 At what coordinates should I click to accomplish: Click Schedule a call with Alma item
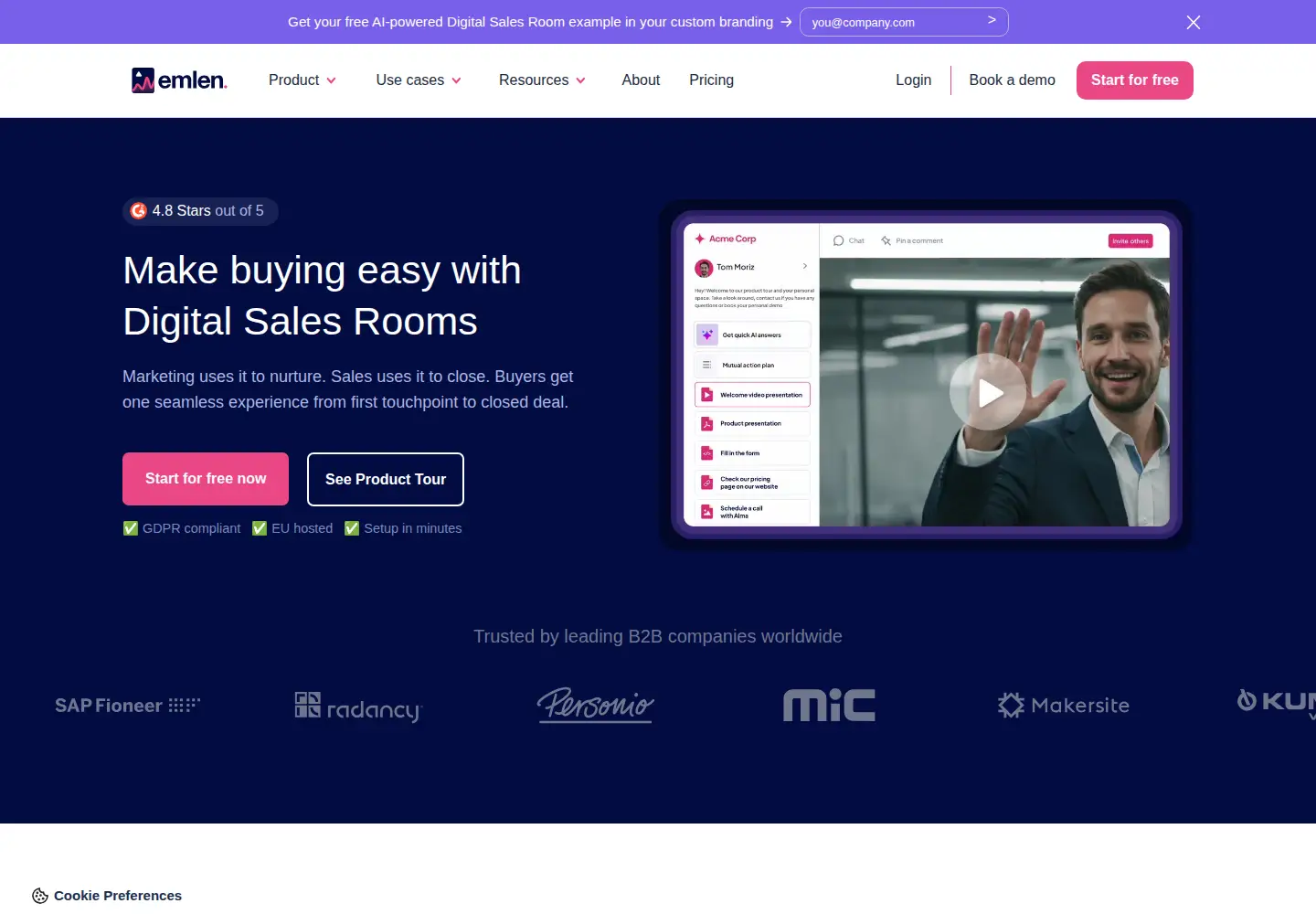[752, 512]
